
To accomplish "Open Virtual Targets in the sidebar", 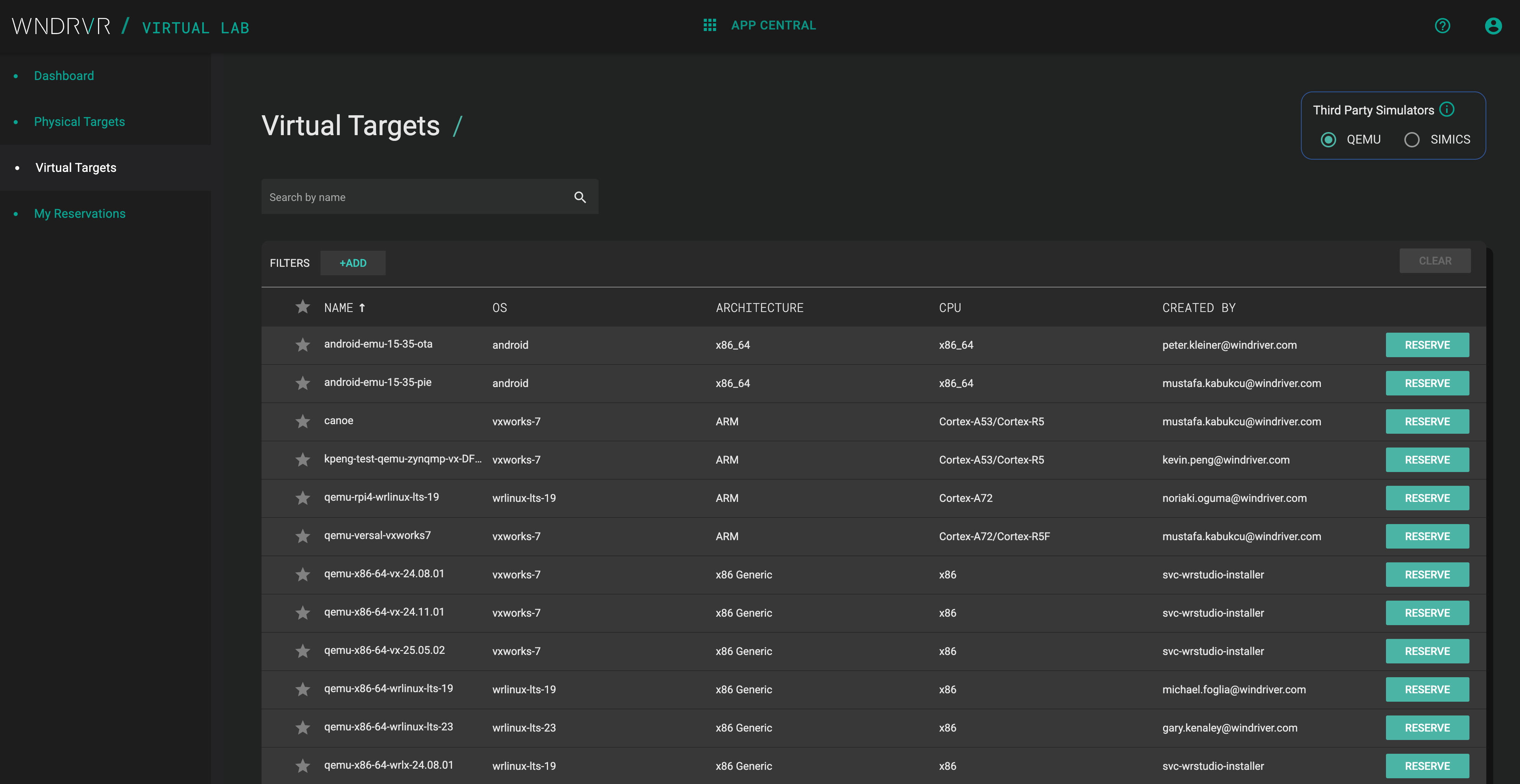I will (x=75, y=168).
